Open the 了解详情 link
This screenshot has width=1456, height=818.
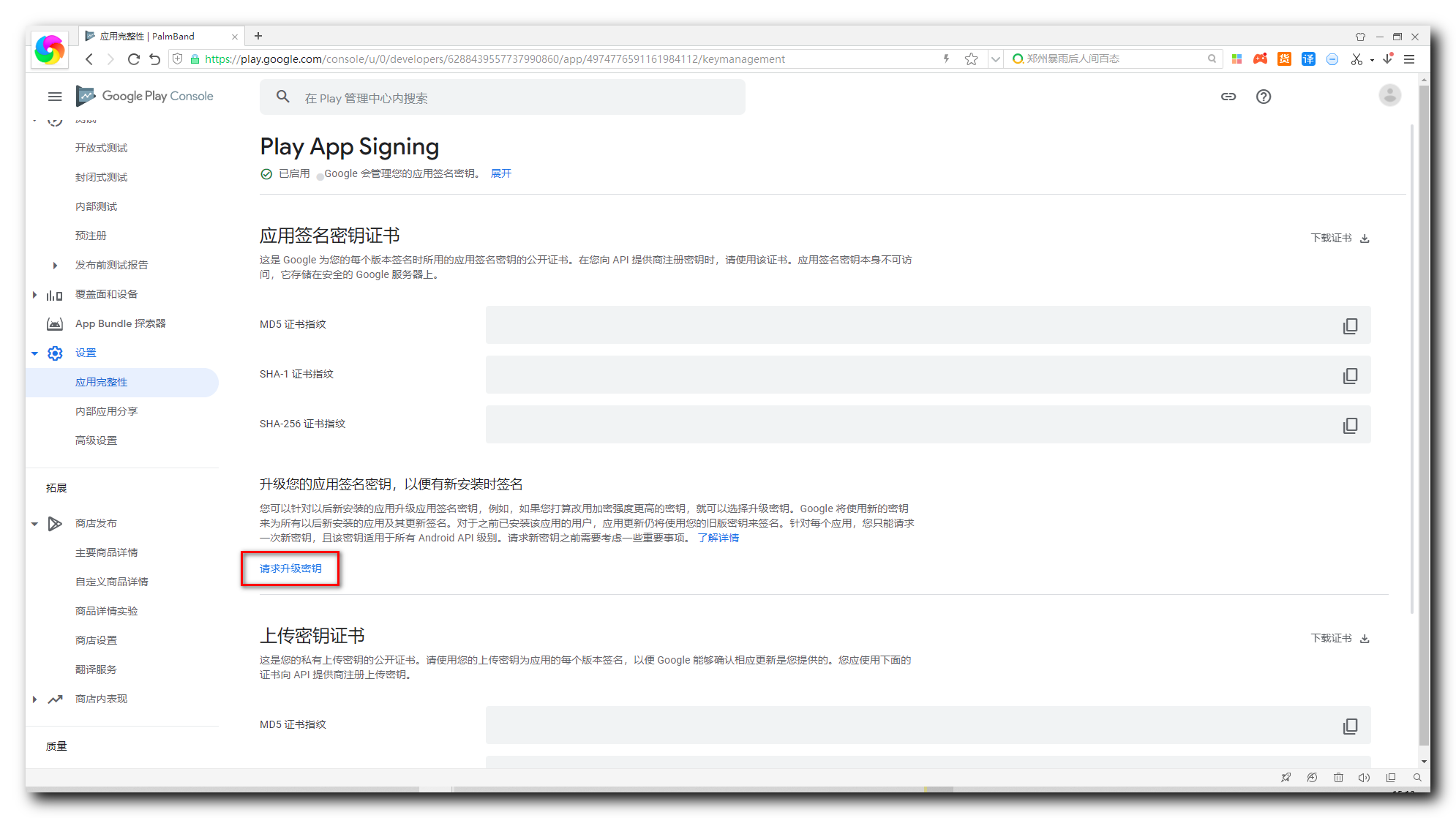tap(718, 538)
